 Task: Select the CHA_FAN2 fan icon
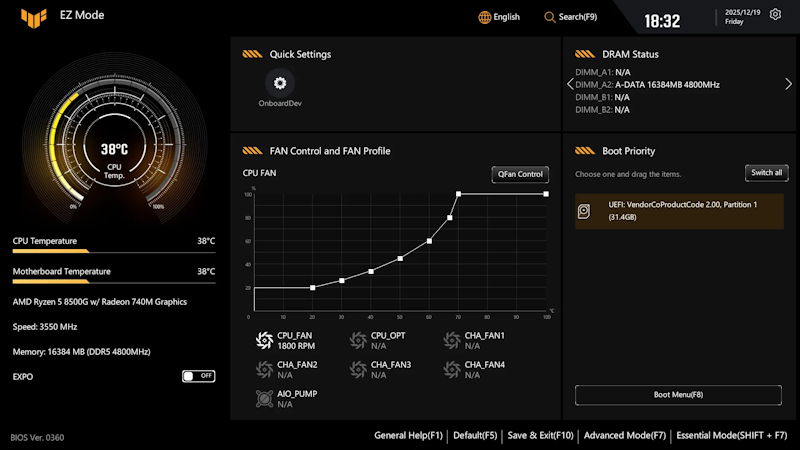[264, 369]
